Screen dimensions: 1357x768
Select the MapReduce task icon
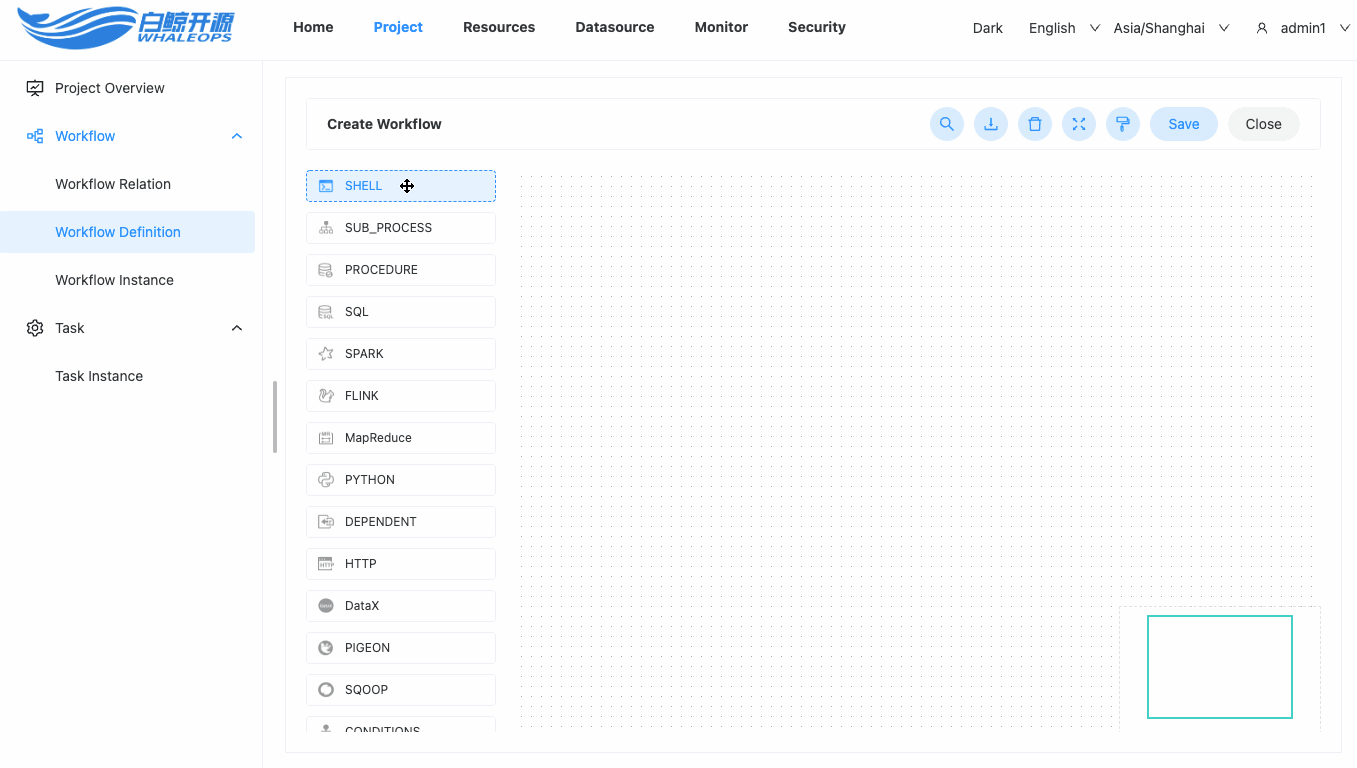pyautogui.click(x=326, y=438)
